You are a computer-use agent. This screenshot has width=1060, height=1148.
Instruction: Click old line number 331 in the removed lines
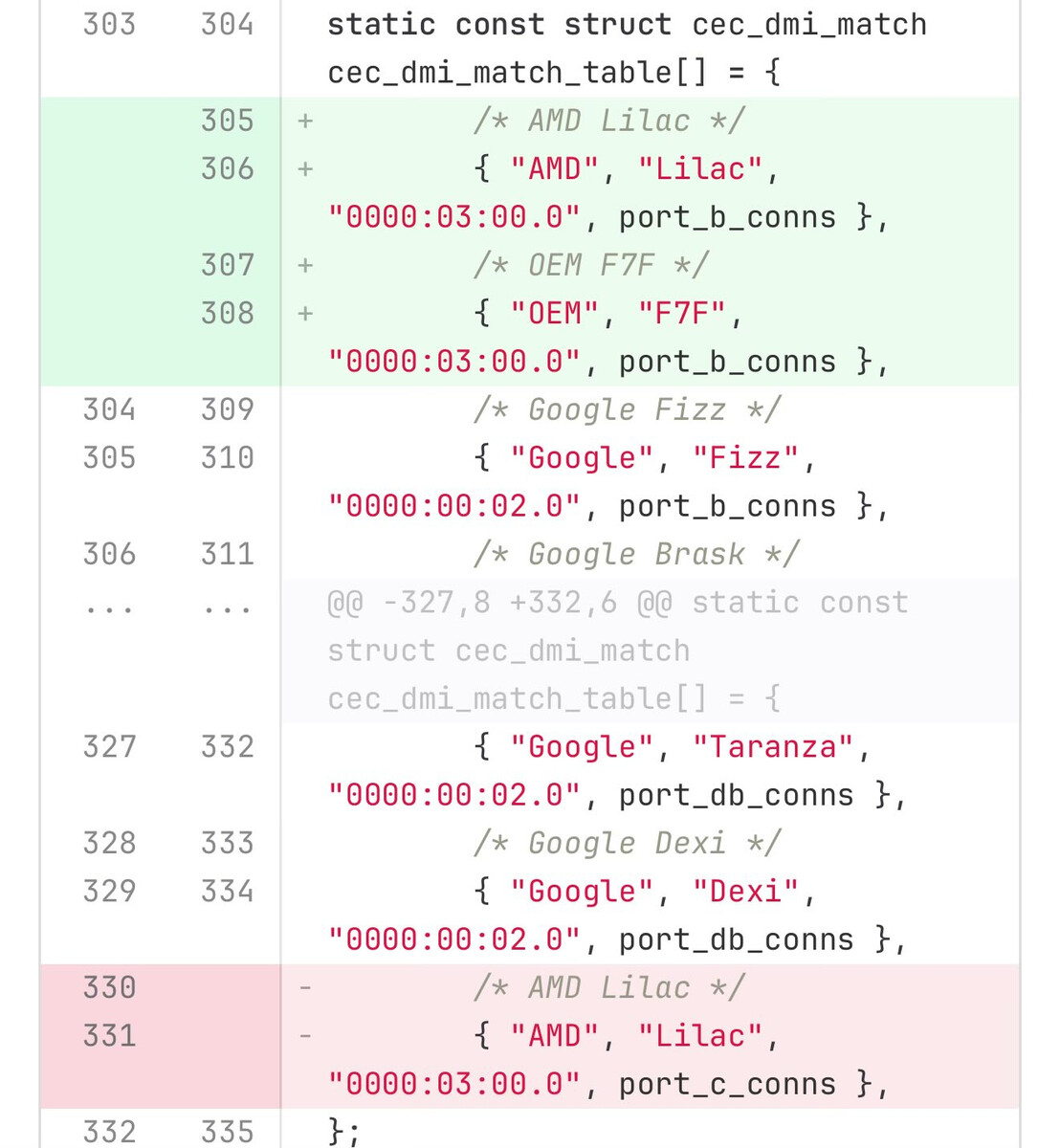coord(109,1036)
